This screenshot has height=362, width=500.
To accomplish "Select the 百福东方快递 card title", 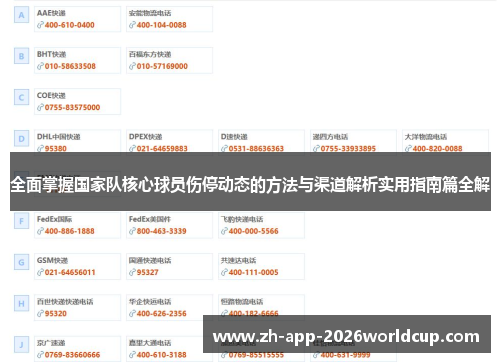I will pos(150,54).
